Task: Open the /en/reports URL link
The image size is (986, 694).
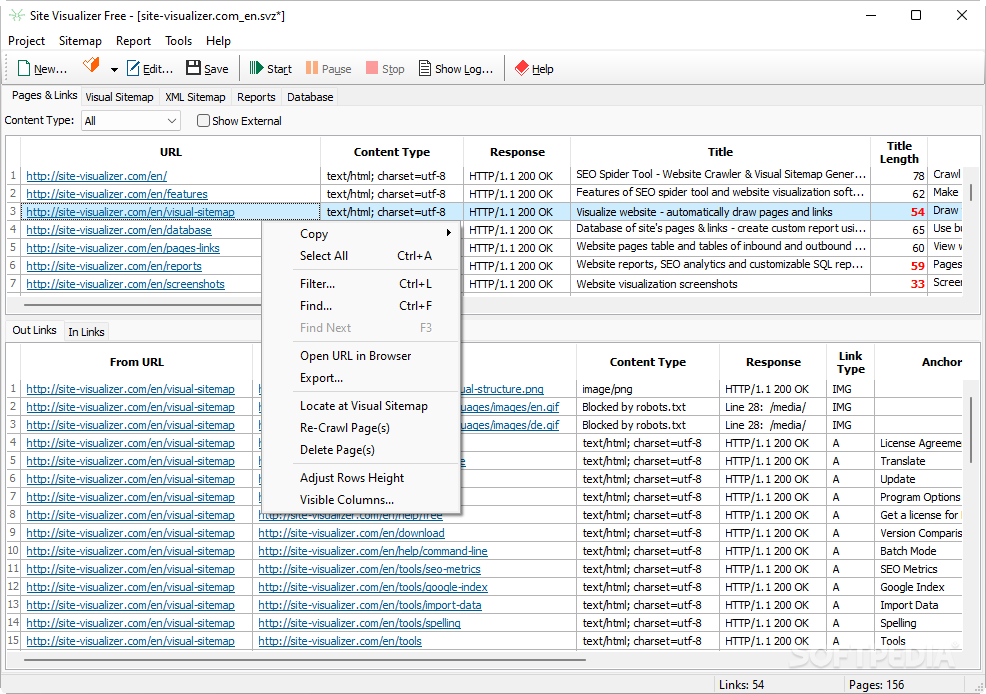Action: [114, 267]
